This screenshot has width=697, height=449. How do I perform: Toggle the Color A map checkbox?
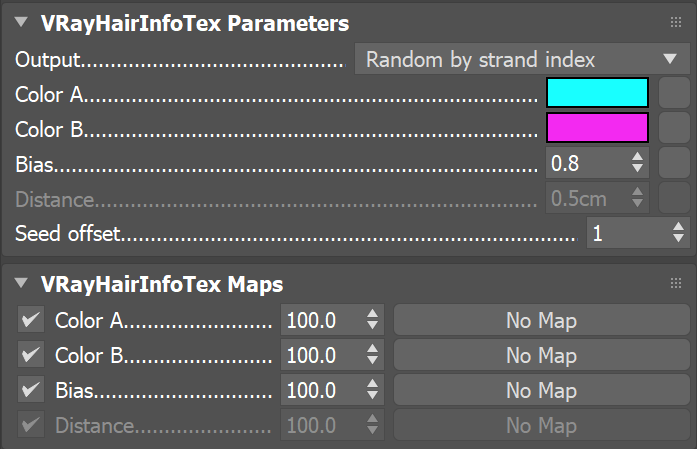[31, 320]
